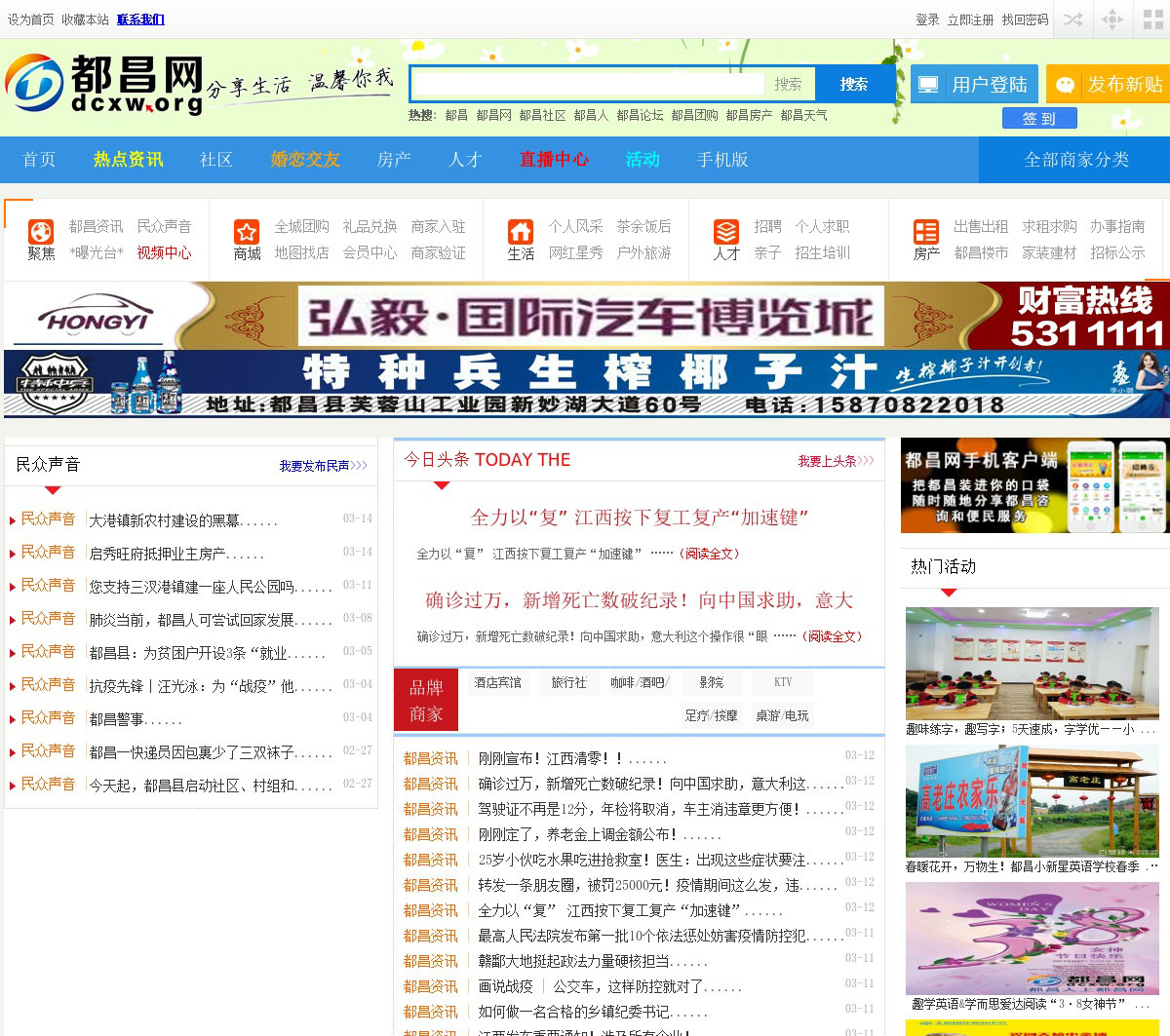Click the shuffle arrows icon in top bar
This screenshot has height=1036, width=1170.
(x=1072, y=19)
